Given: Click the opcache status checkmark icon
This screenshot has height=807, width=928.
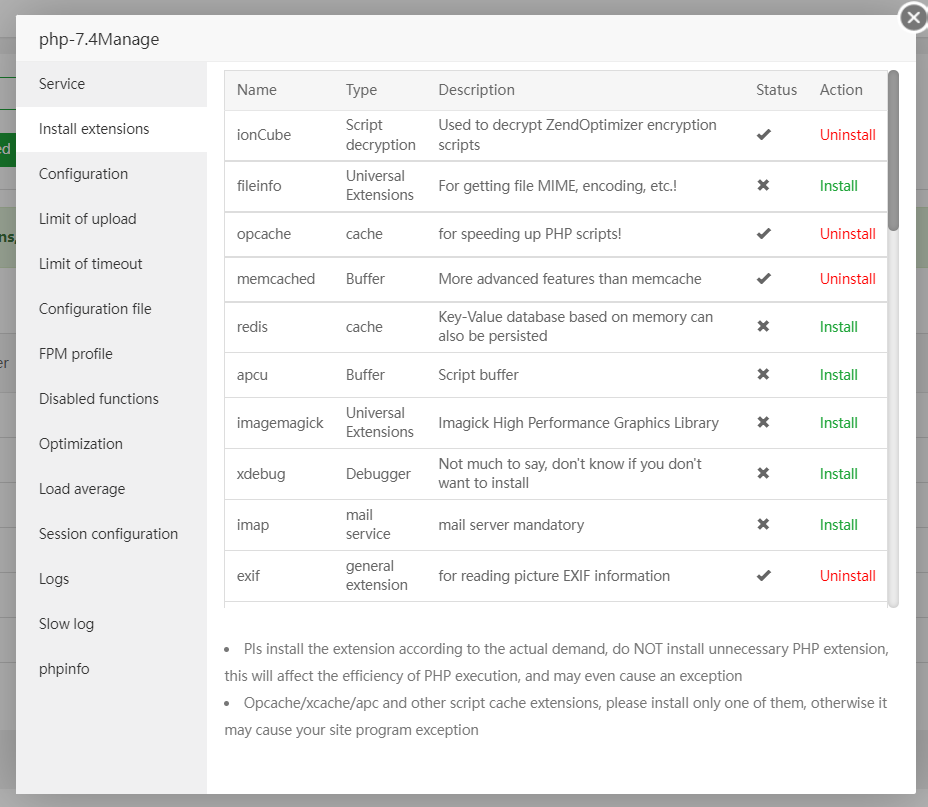Looking at the screenshot, I should [x=764, y=234].
